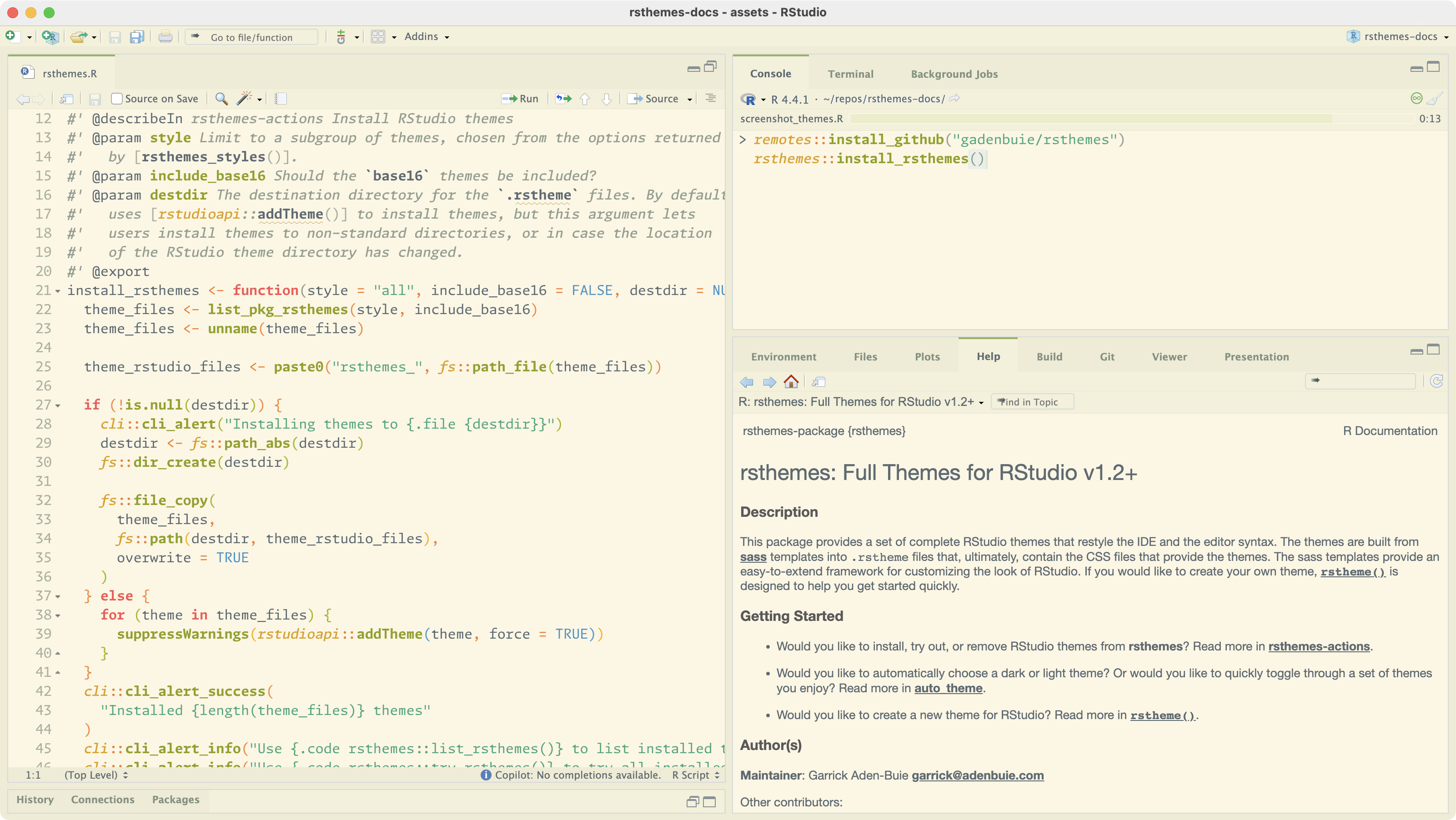Click the save all documents icon
Viewport: 1456px width, 820px height.
click(x=137, y=37)
